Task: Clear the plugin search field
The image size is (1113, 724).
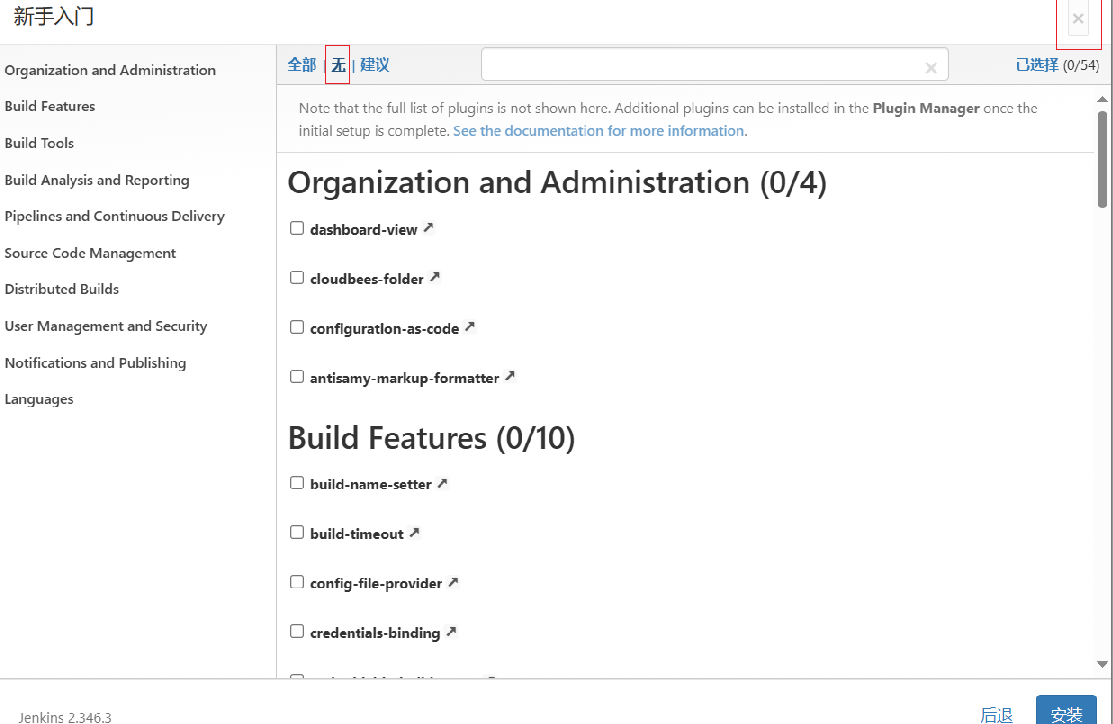Action: tap(931, 67)
